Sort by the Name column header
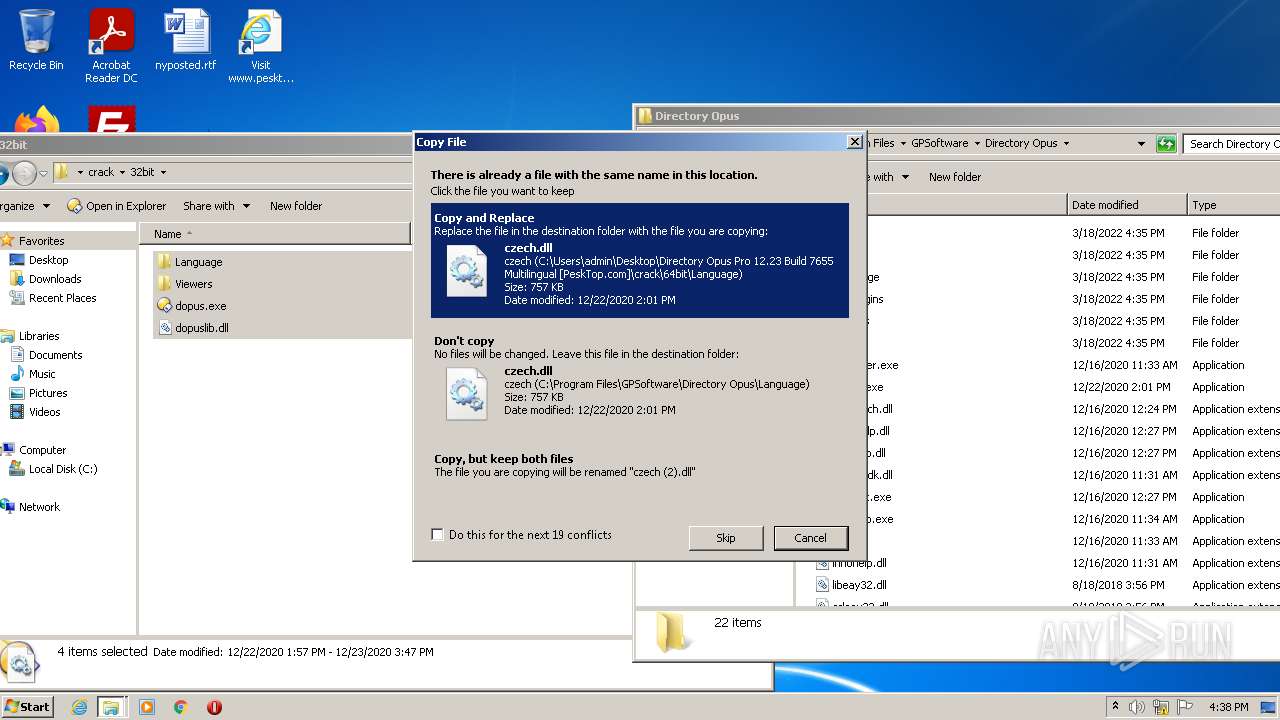The width and height of the screenshot is (1280, 720). point(274,233)
